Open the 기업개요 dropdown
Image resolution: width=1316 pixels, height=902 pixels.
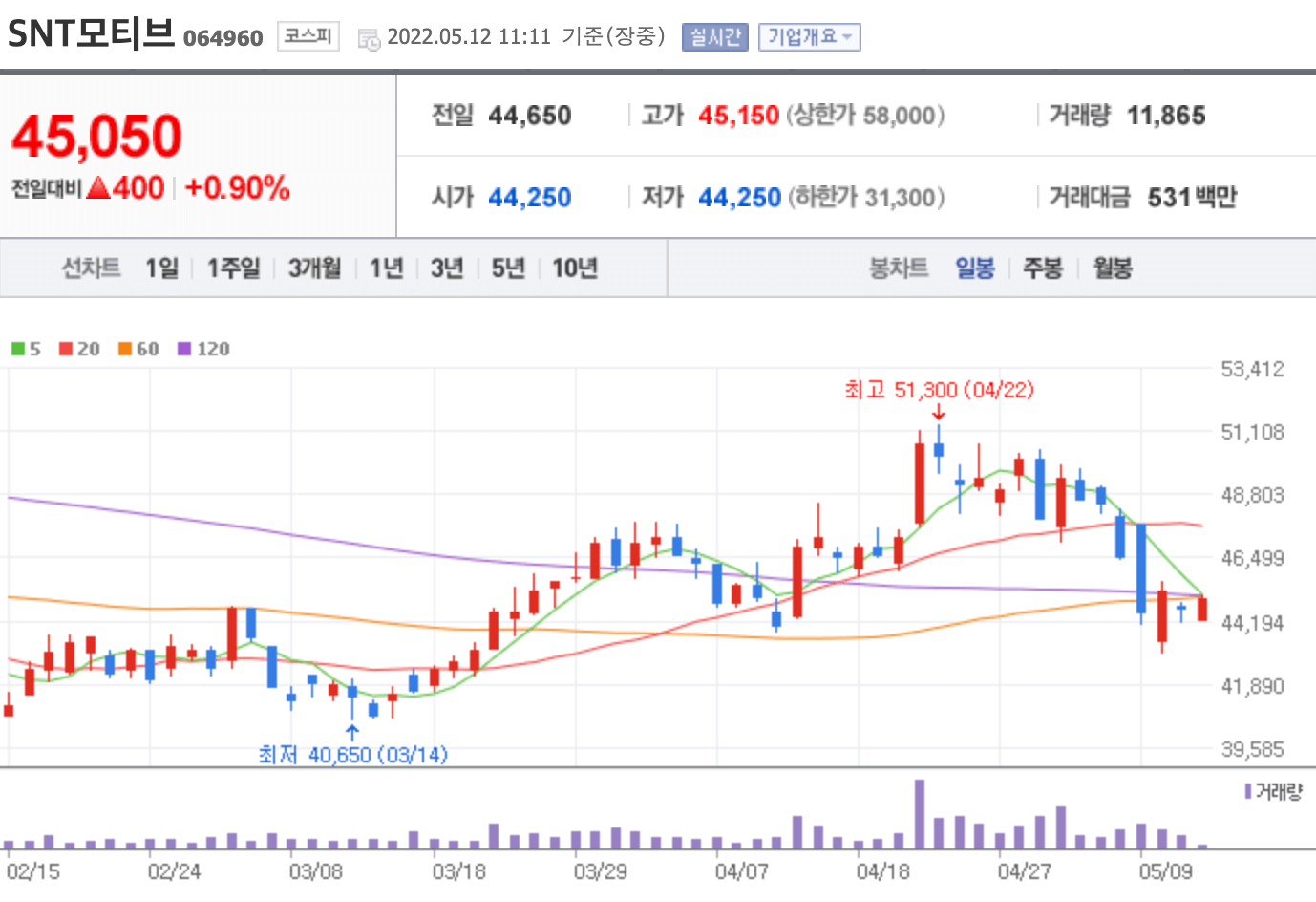click(810, 37)
